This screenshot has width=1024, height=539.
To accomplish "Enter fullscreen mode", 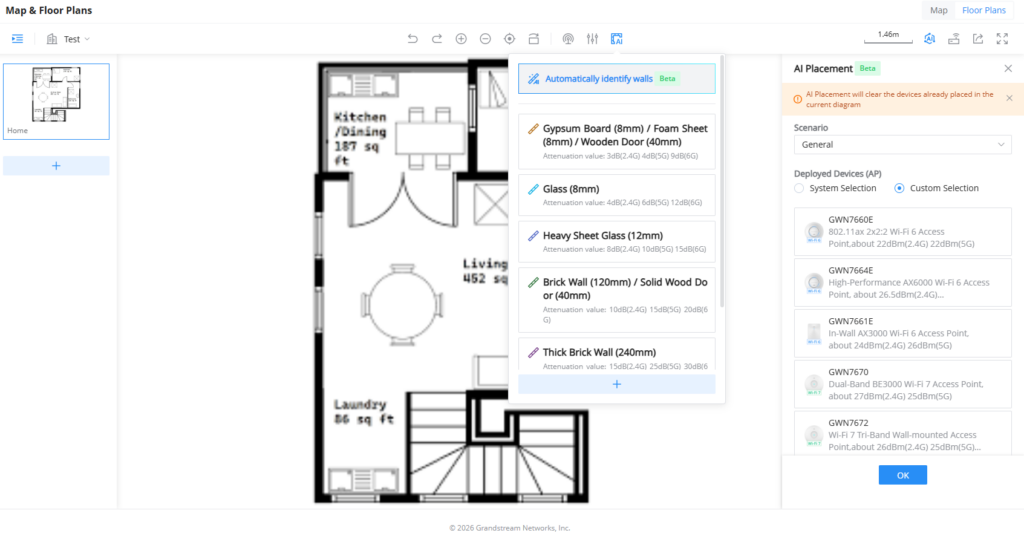I will (x=1002, y=39).
